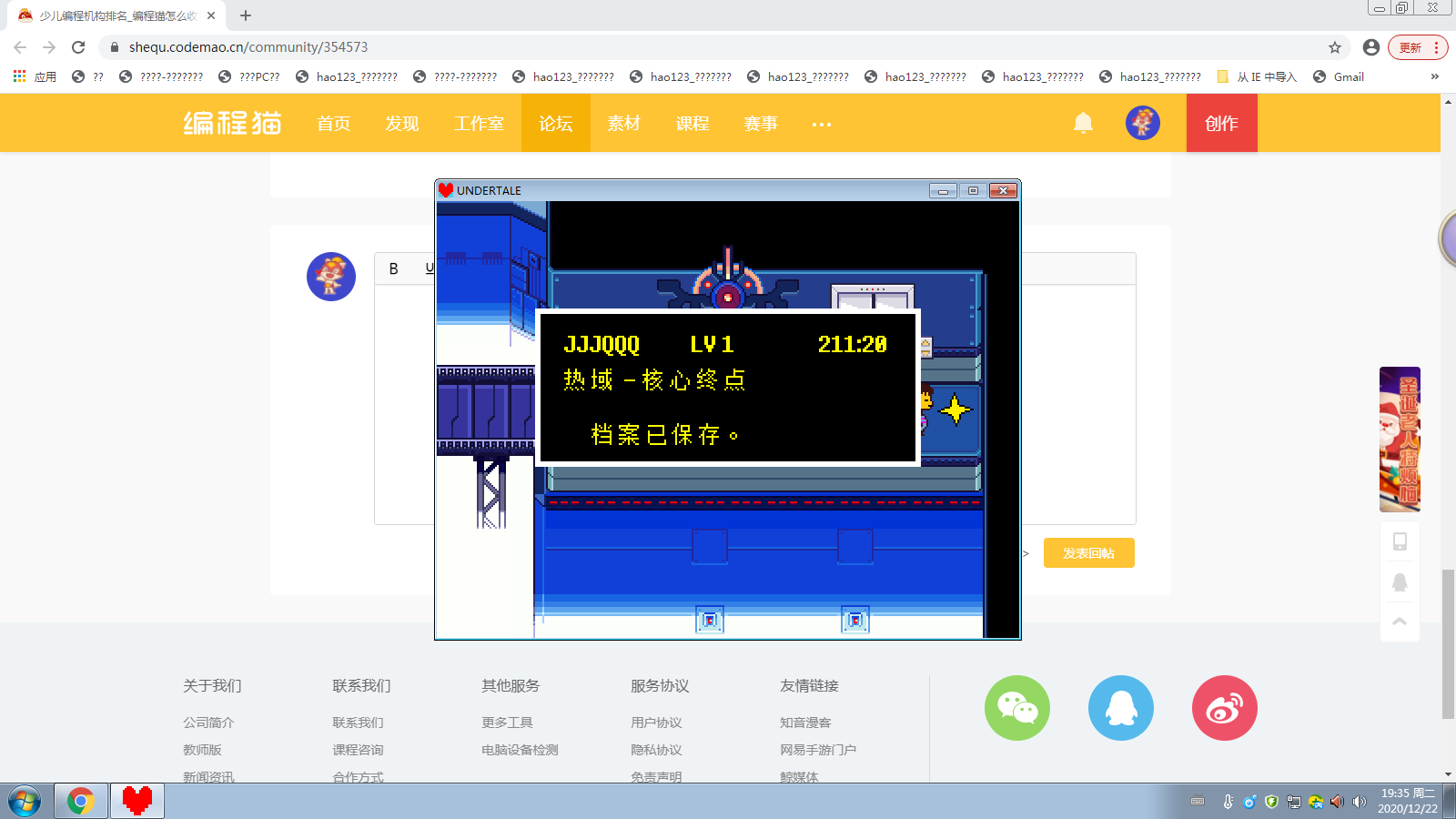The width and height of the screenshot is (1456, 819).
Task: Click the Chrome icon in the taskbar
Action: coord(81,802)
